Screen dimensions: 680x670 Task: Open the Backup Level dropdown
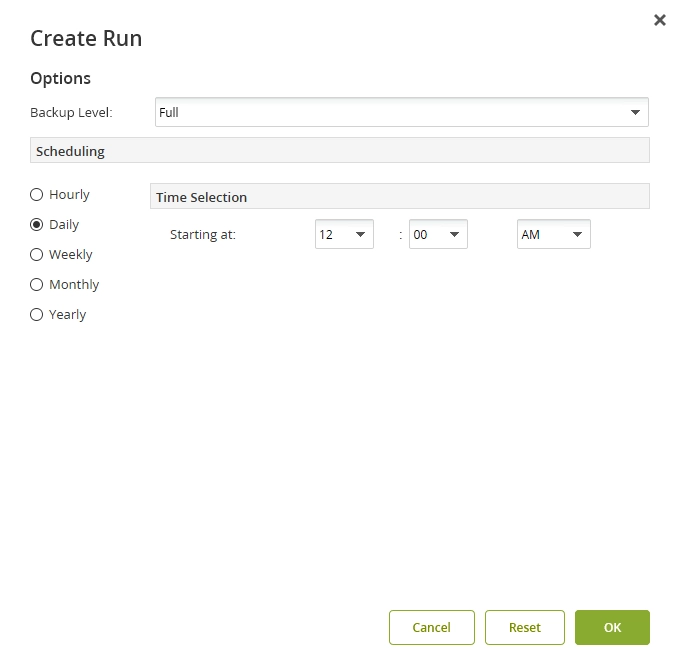point(402,112)
